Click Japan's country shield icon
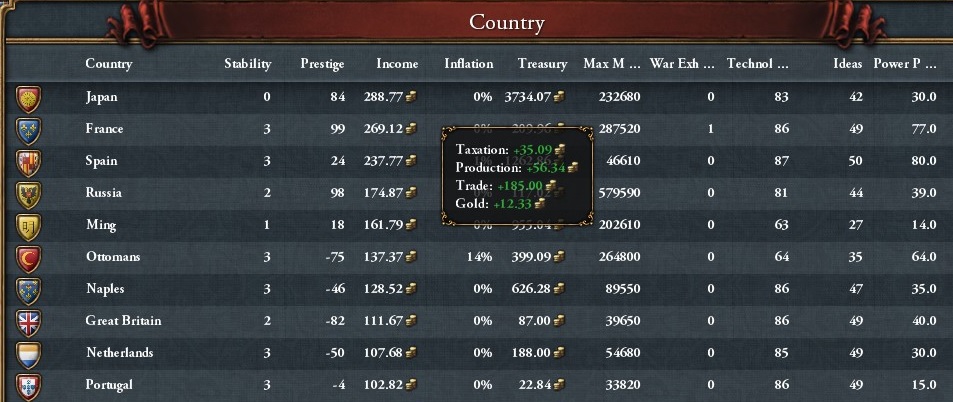 click(x=28, y=97)
